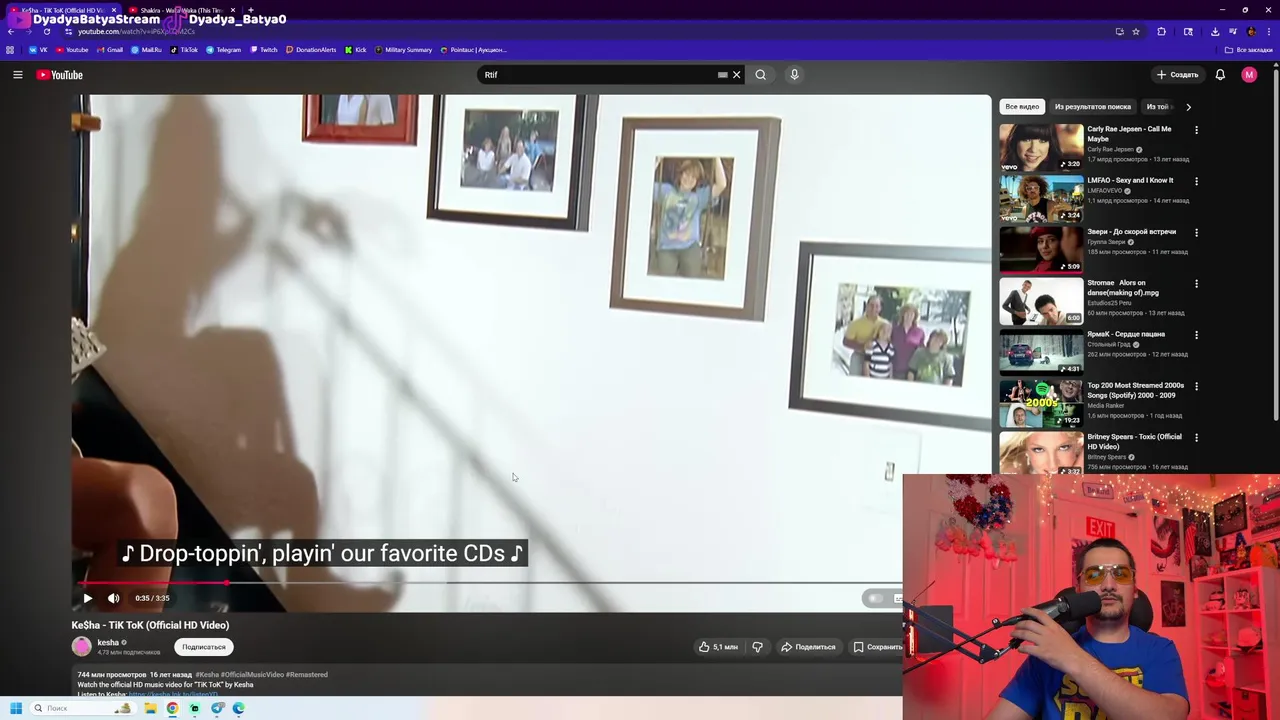This screenshot has height=720, width=1280.
Task: Open the Twitch bookmark
Action: coord(264,50)
